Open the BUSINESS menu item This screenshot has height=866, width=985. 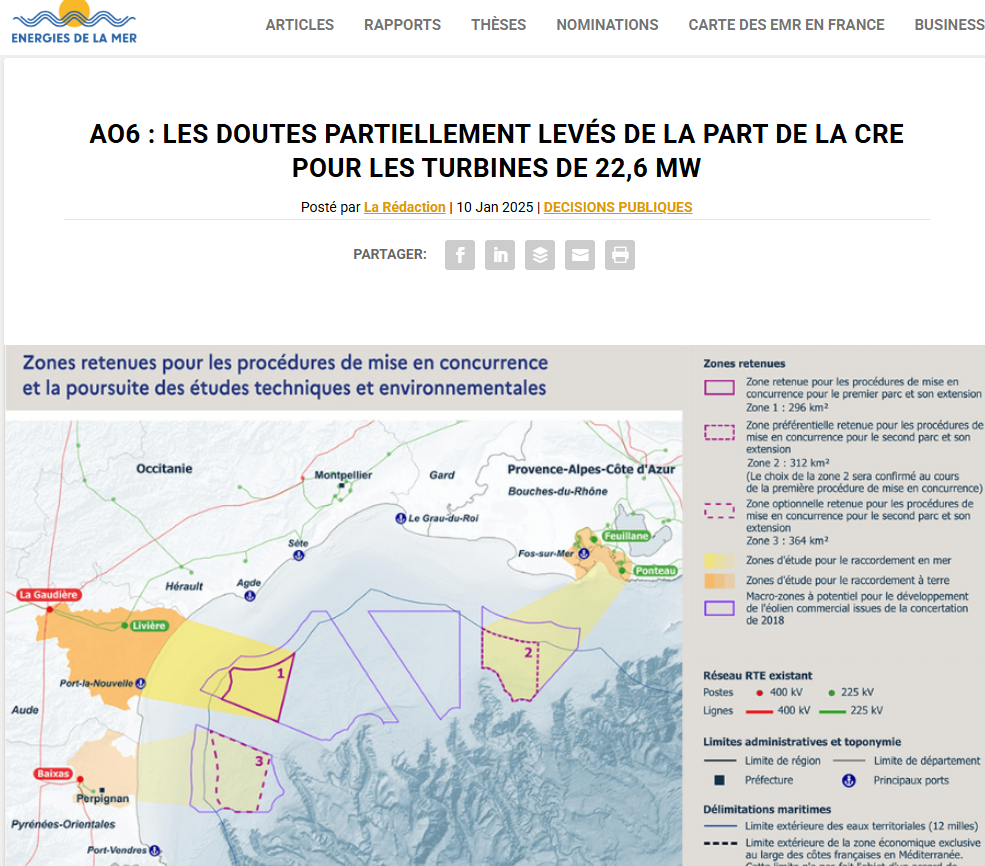948,25
